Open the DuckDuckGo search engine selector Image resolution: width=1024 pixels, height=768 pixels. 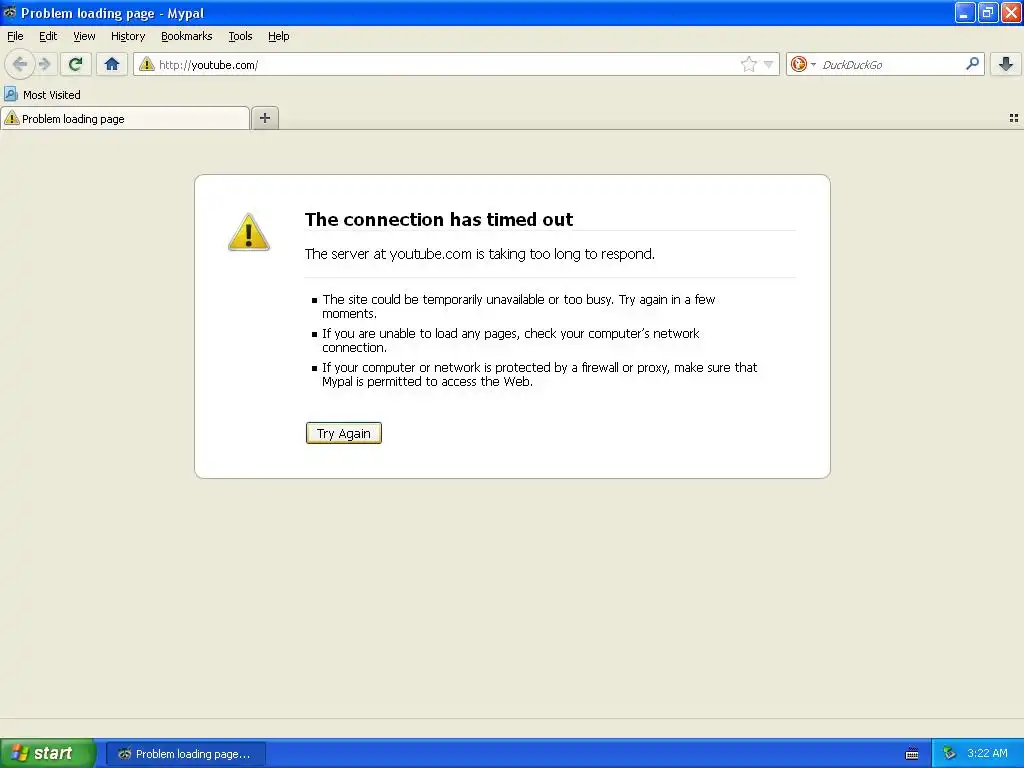point(803,64)
